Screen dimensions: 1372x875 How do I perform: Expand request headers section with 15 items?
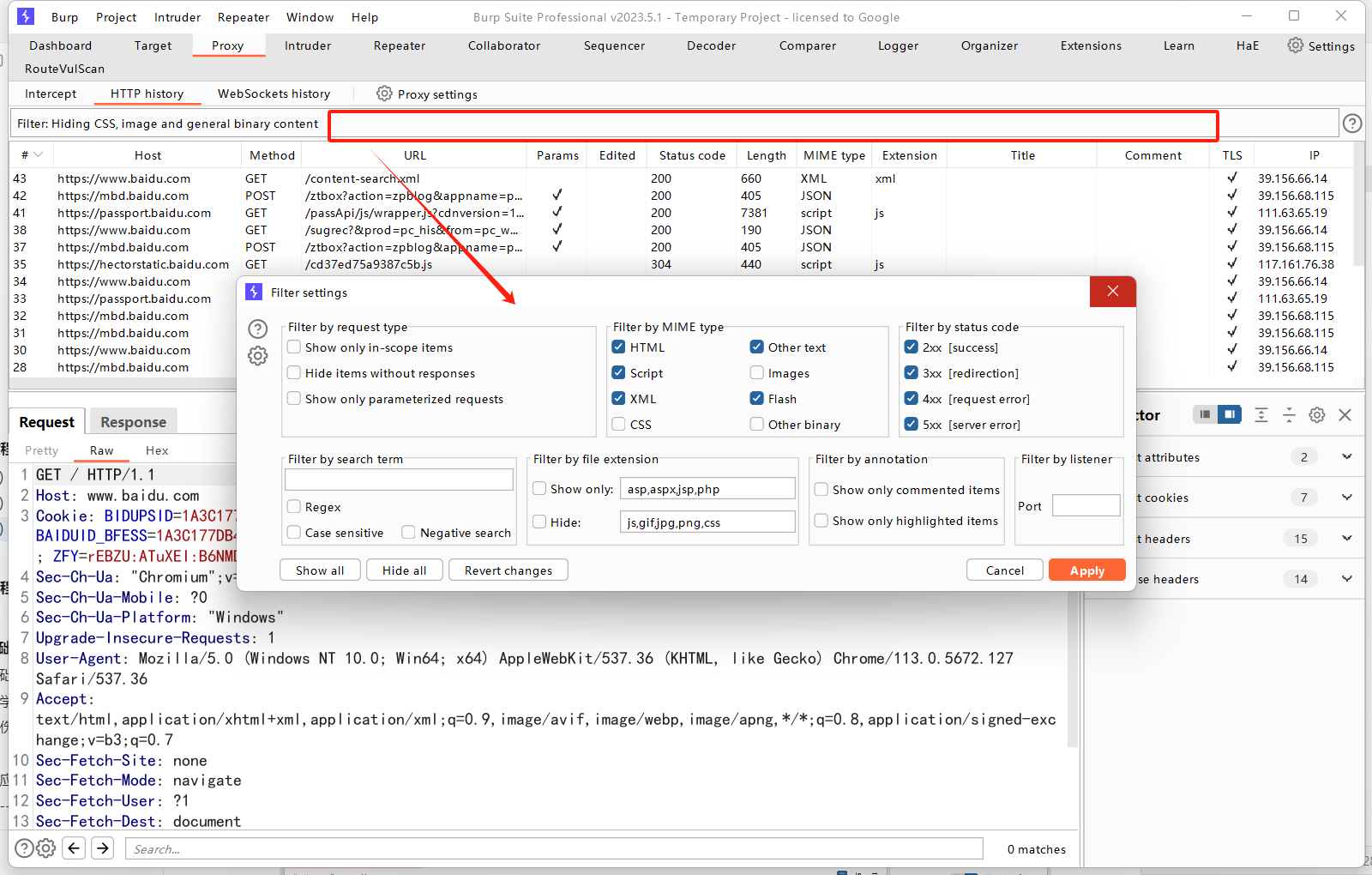(1347, 539)
